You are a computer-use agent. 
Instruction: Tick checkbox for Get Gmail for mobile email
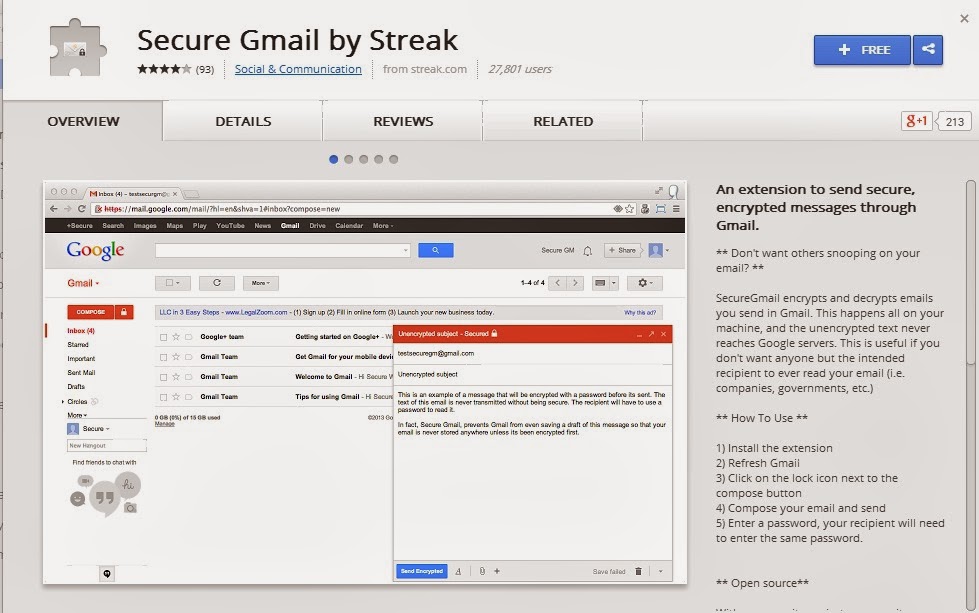(x=164, y=357)
